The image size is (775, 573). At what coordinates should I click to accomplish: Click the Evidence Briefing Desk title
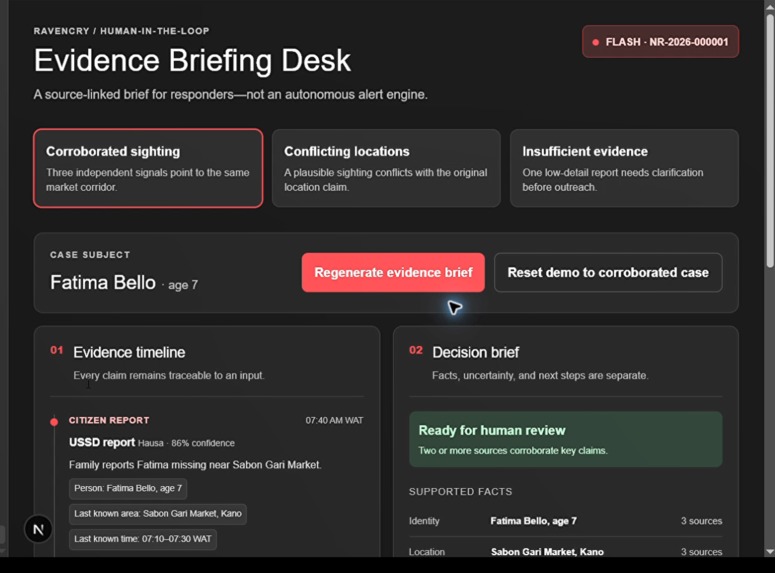(192, 61)
